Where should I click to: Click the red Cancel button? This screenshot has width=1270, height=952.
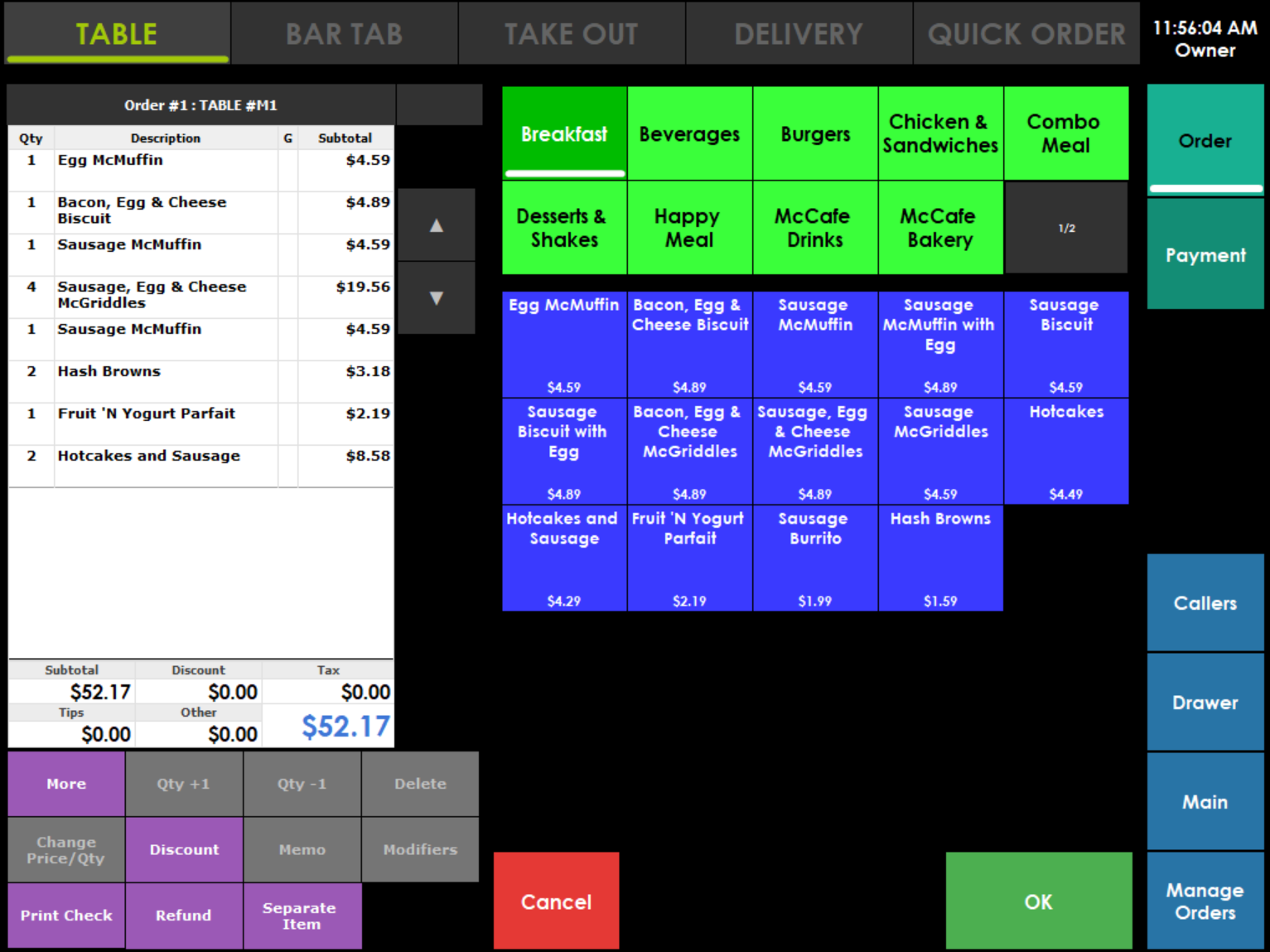coord(556,901)
